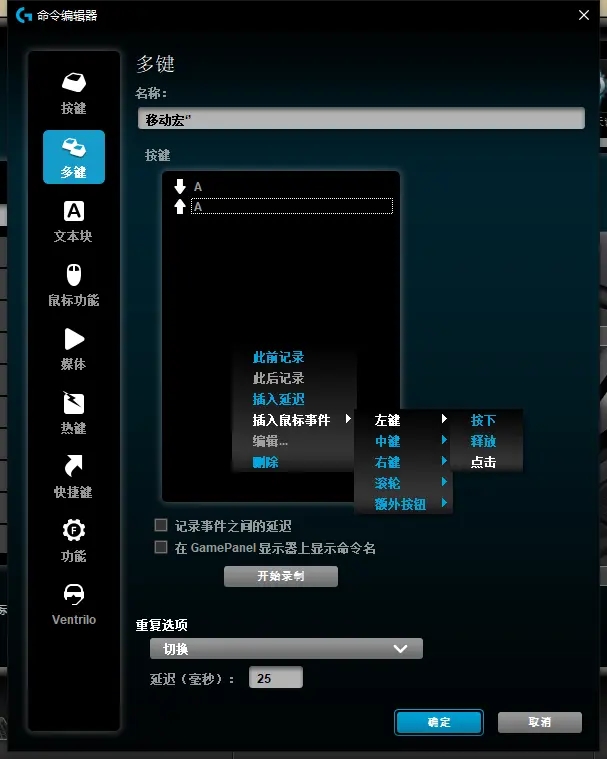Toggle the GamePanel 显示命令名 checkbox

161,547
